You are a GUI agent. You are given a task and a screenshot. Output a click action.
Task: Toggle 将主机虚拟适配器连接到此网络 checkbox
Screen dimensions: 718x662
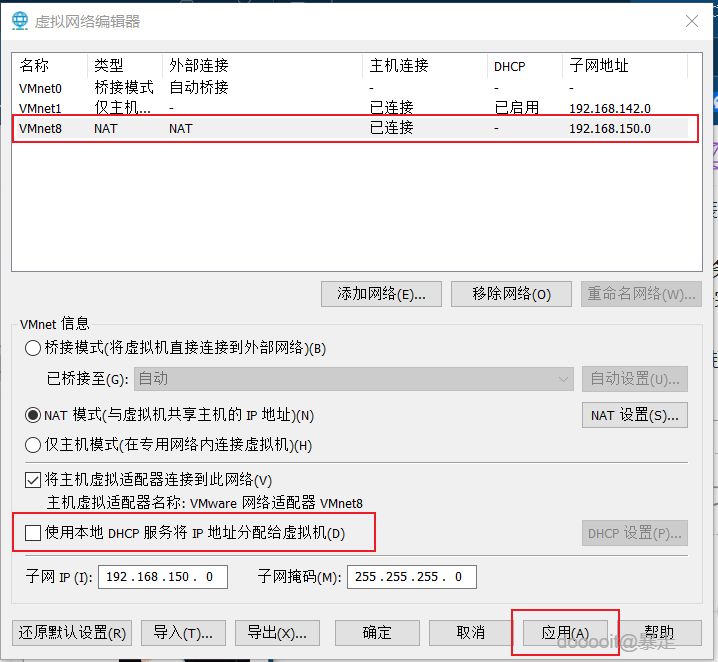[33, 480]
